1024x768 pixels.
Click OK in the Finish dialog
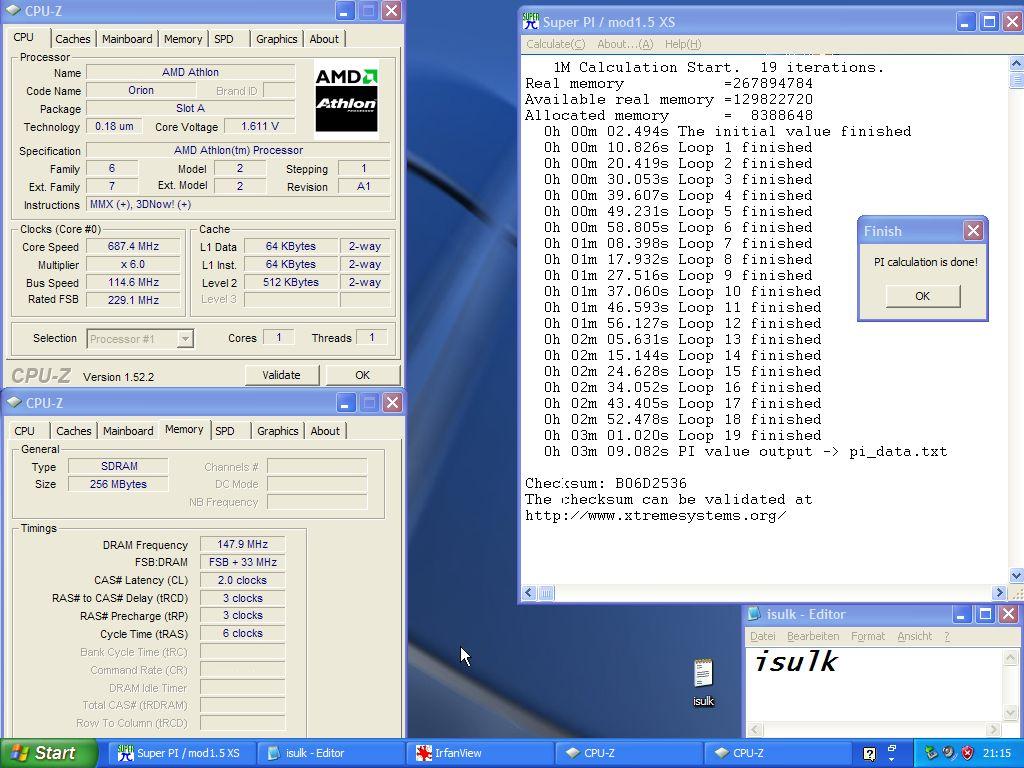pyautogui.click(x=922, y=296)
